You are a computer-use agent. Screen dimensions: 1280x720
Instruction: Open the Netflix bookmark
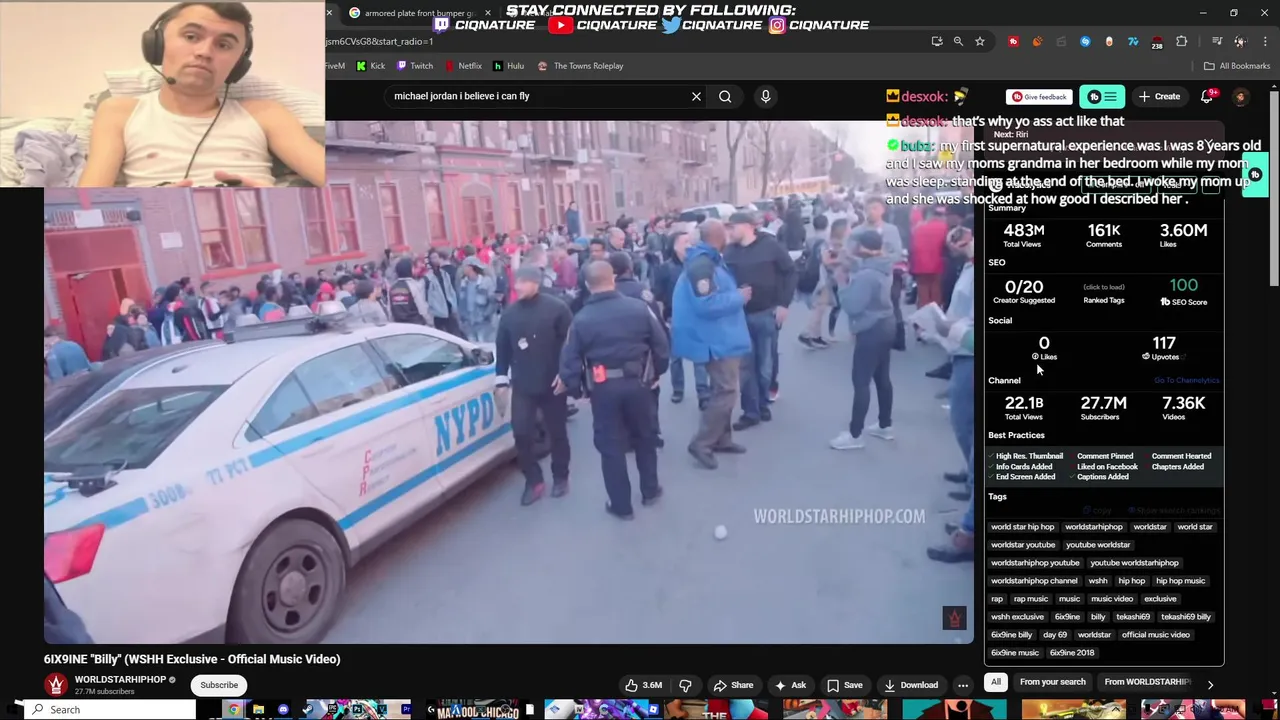click(x=463, y=66)
